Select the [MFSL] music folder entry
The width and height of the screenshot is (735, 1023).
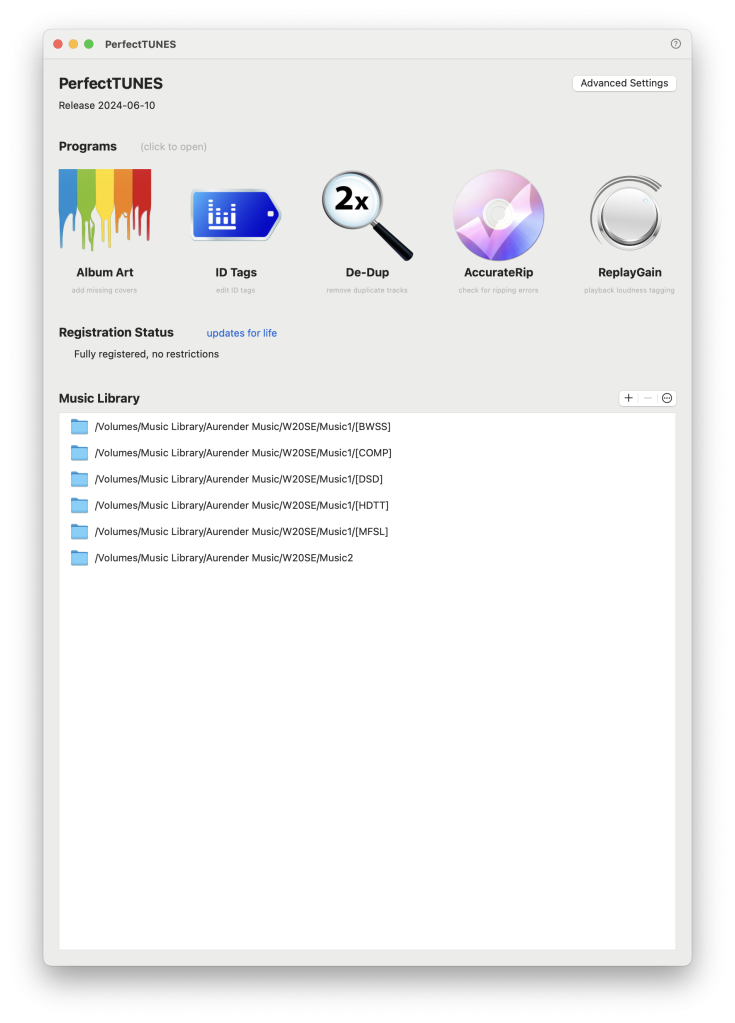241,531
